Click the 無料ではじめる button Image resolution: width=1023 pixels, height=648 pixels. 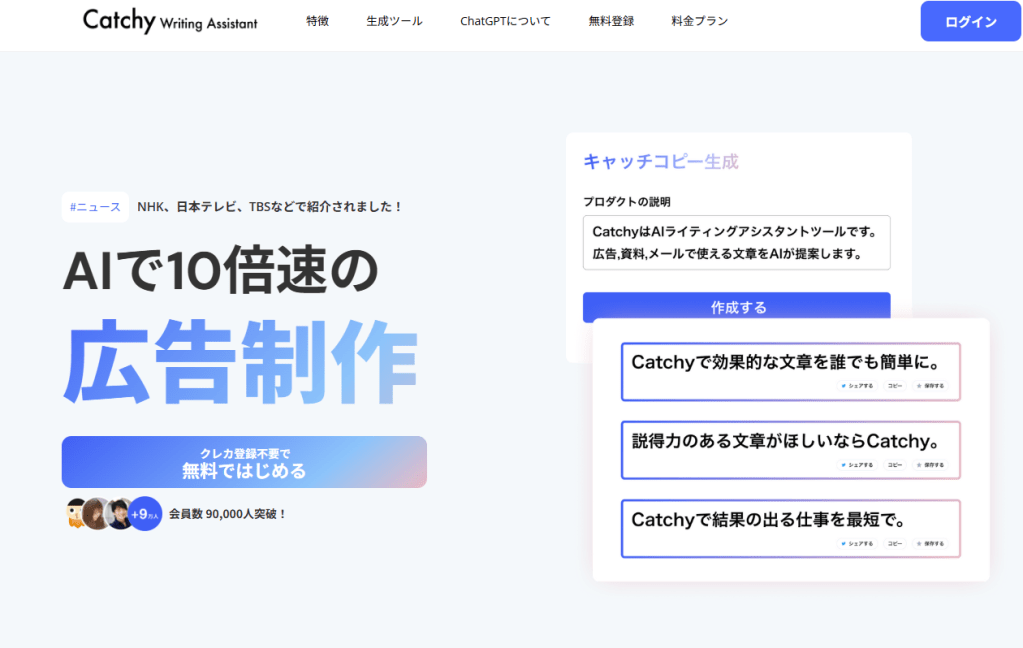[244, 462]
